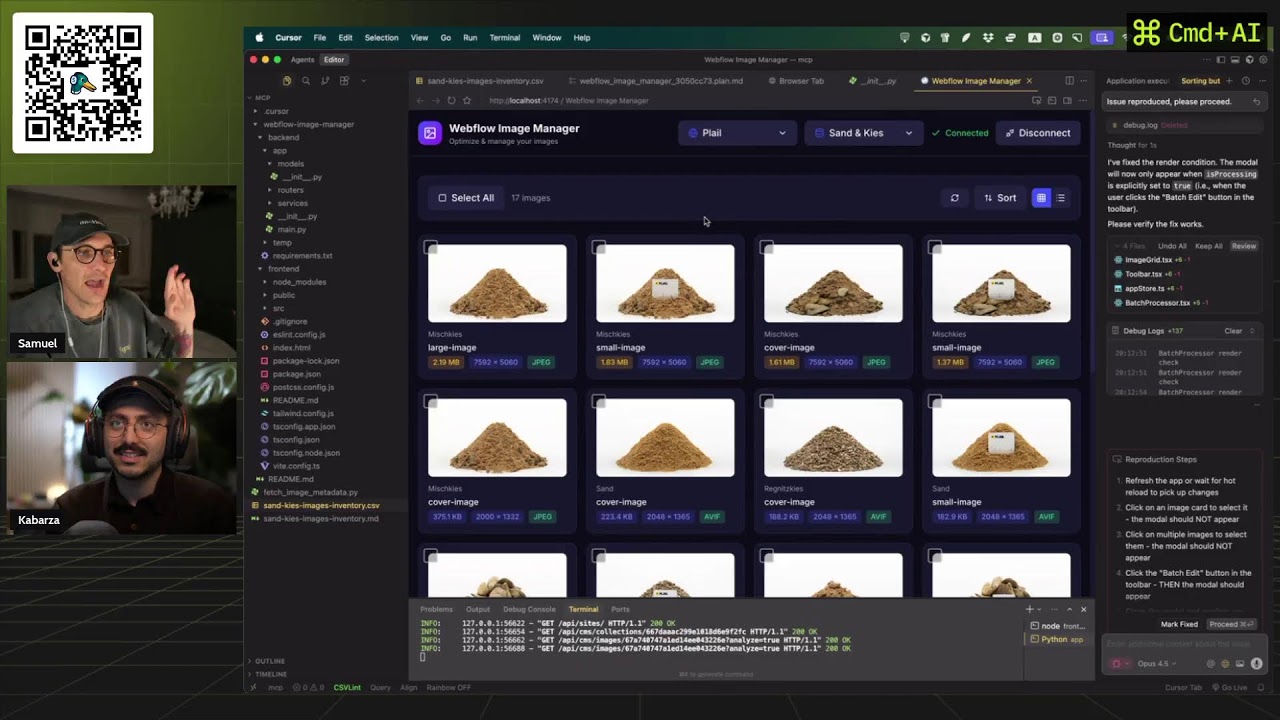Viewport: 1280px width, 720px height.
Task: Click the notifications bell in status bar
Action: [1260, 687]
